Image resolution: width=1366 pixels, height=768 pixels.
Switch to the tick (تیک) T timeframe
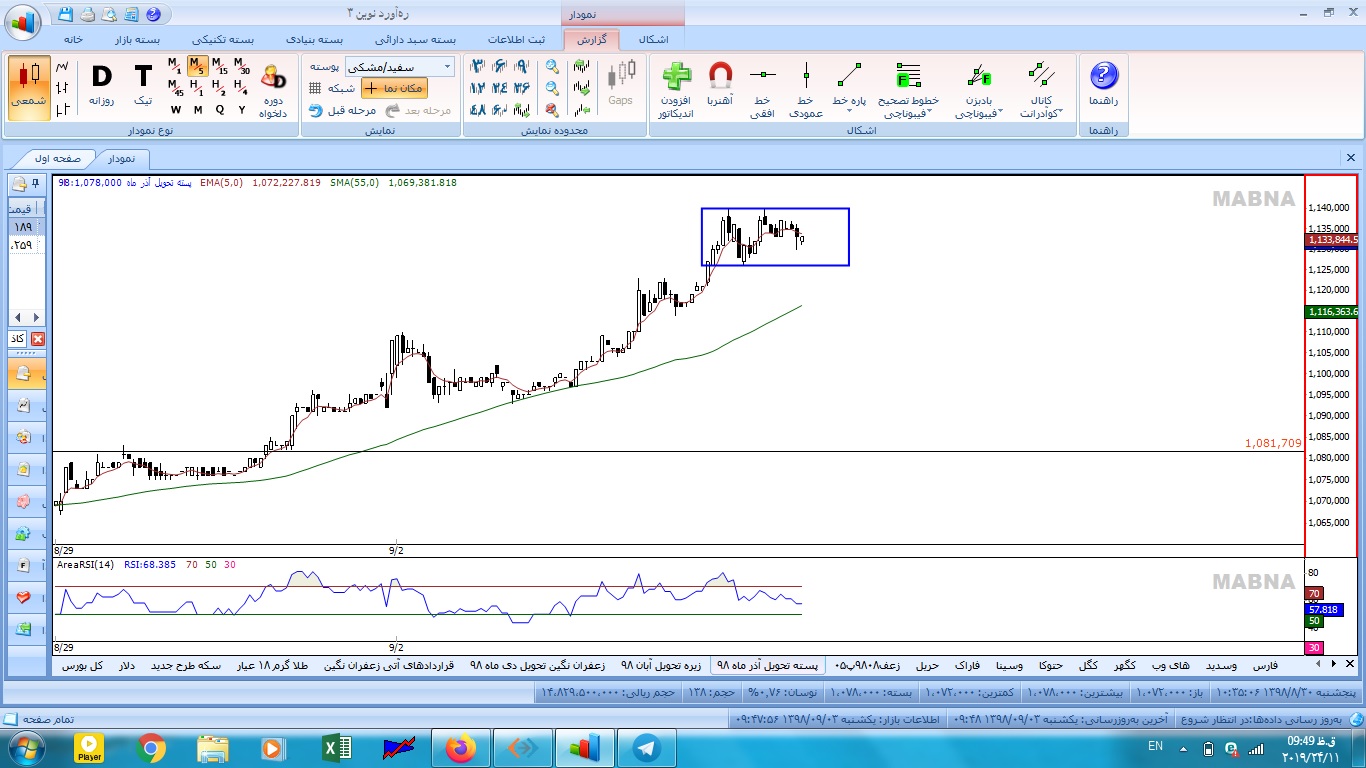(143, 86)
